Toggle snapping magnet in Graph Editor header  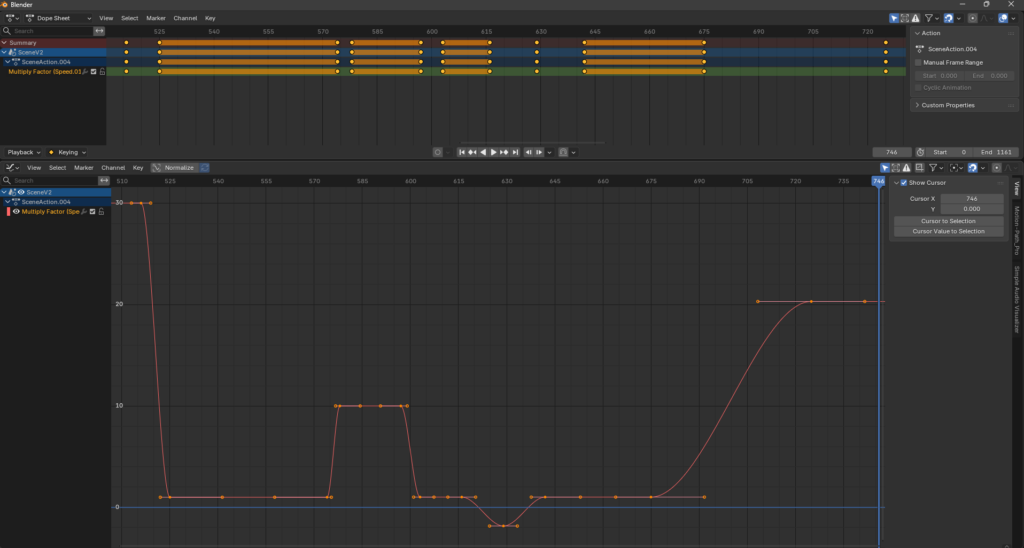(972, 168)
